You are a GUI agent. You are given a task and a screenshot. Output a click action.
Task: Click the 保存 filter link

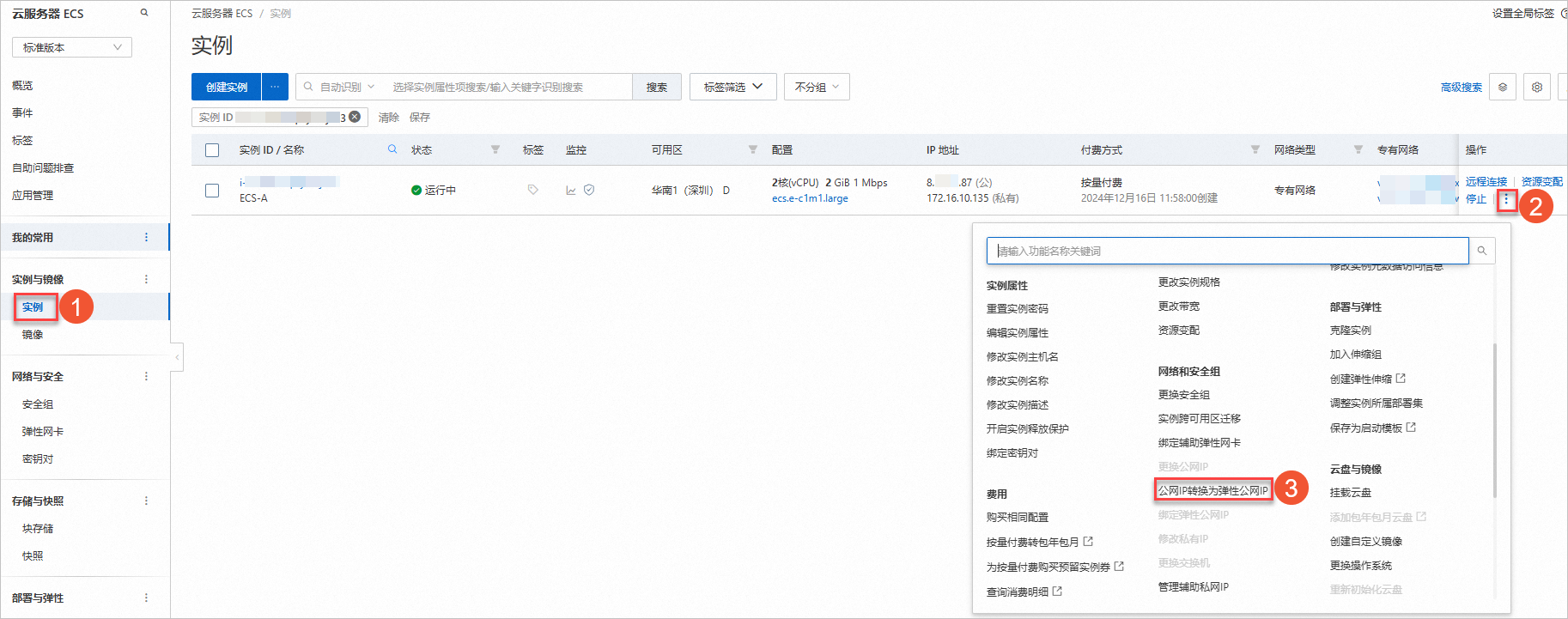(420, 117)
